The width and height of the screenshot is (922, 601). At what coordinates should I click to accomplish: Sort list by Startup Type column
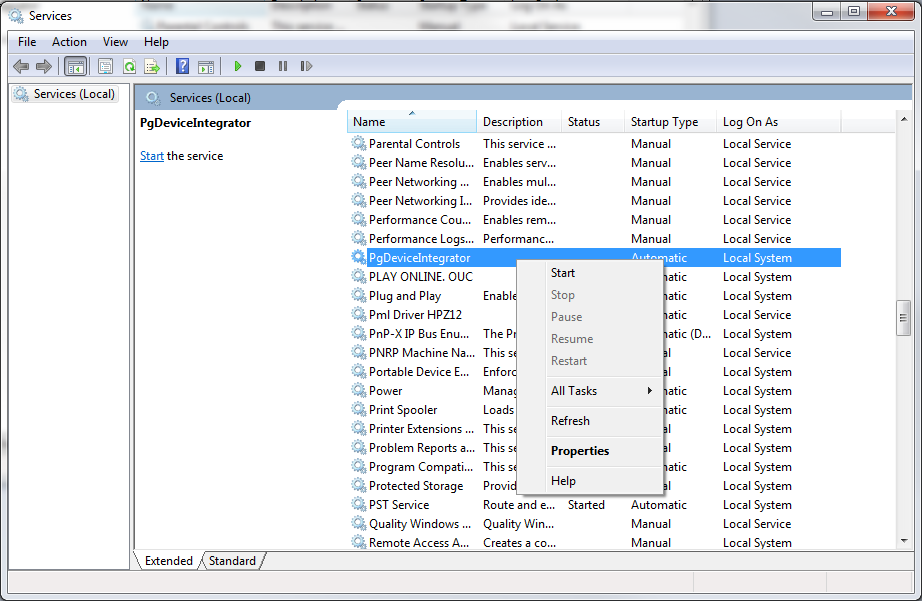665,122
